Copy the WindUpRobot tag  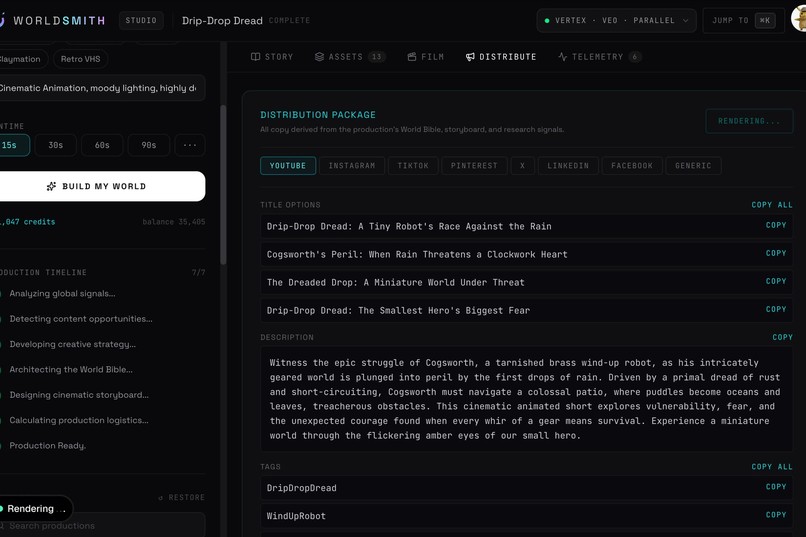pos(776,515)
